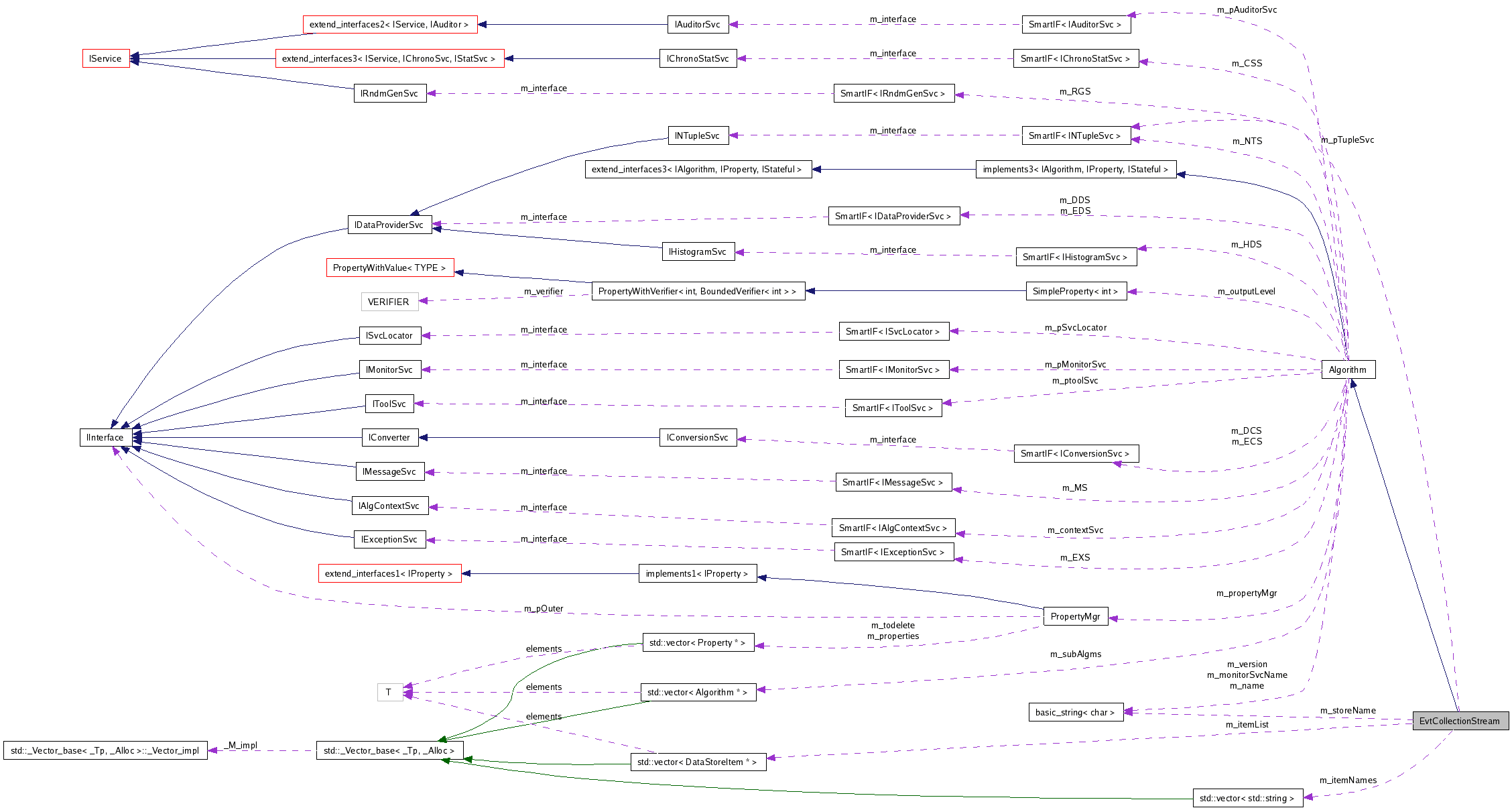Open the IChronoStatSvc node
The width and height of the screenshot is (1512, 810).
point(698,58)
